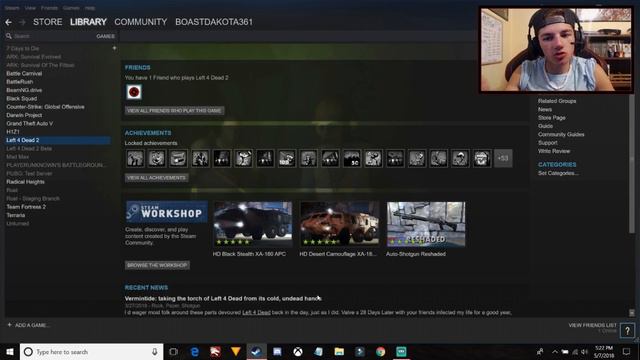This screenshot has height=360, width=640.
Task: Select Radical Heights in games list
Action: (25, 182)
